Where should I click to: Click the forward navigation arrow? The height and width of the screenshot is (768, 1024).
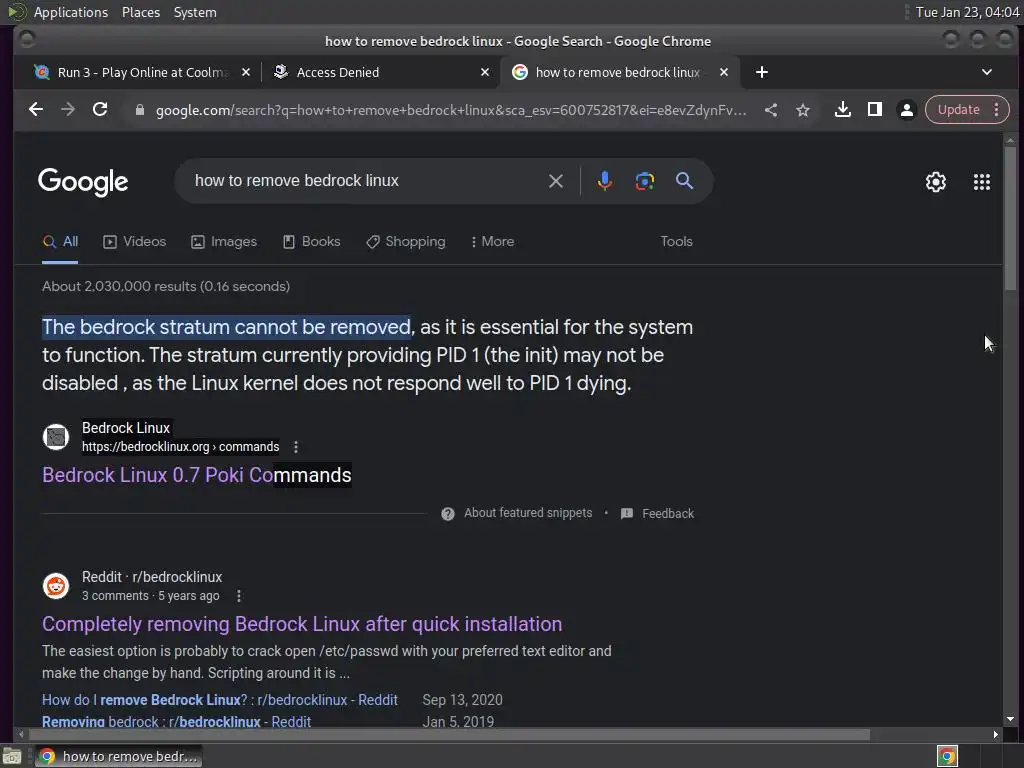coord(68,109)
